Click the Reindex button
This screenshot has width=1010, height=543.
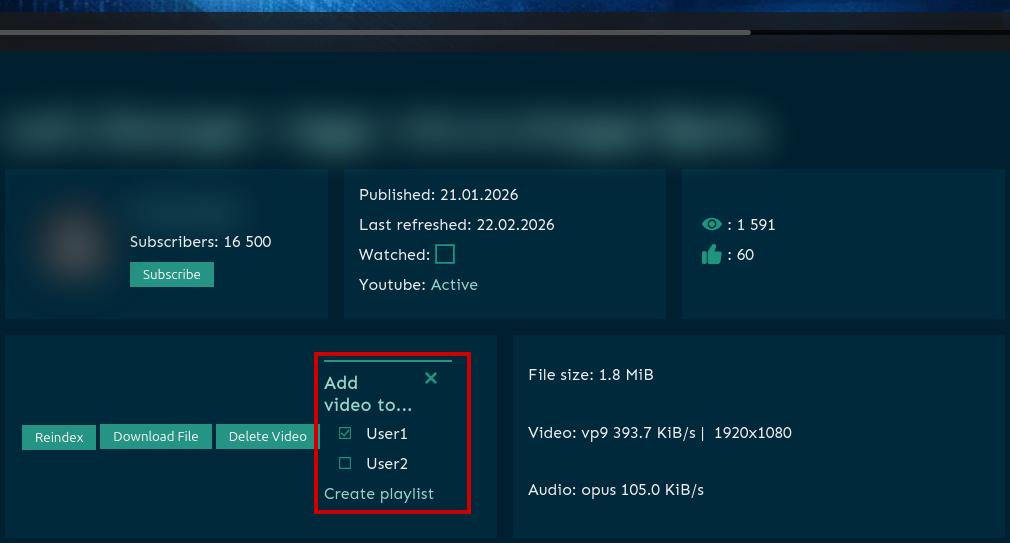[x=59, y=437]
